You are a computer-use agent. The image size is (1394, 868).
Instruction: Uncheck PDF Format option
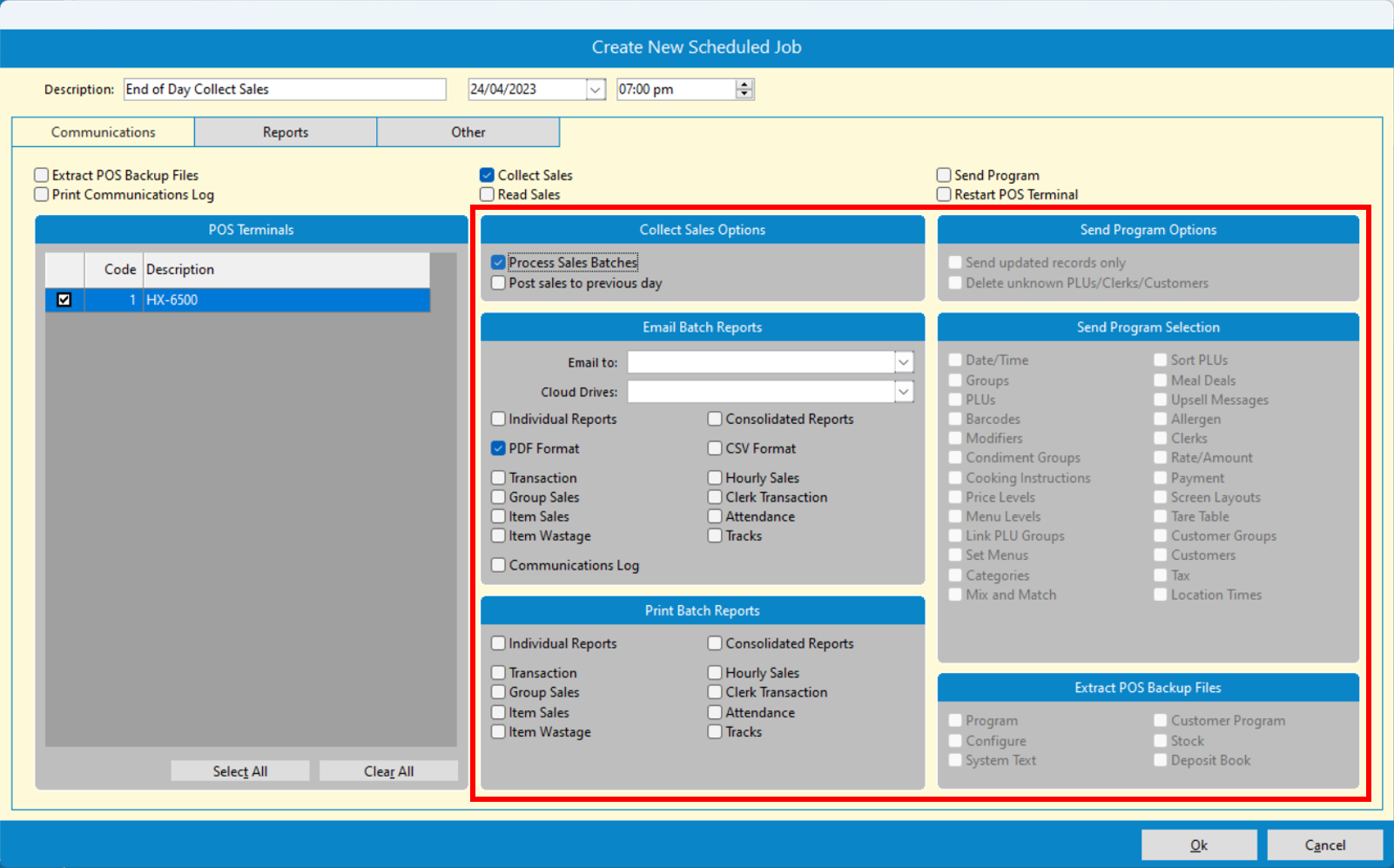[x=499, y=448]
